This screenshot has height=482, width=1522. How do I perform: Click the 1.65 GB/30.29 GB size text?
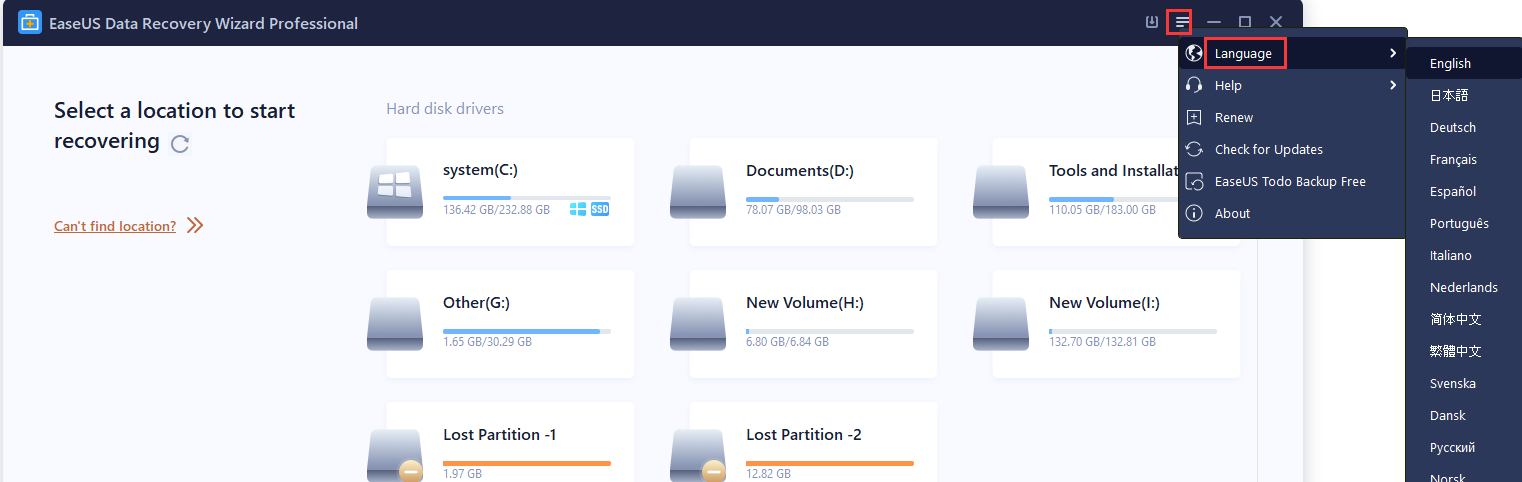tap(487, 342)
